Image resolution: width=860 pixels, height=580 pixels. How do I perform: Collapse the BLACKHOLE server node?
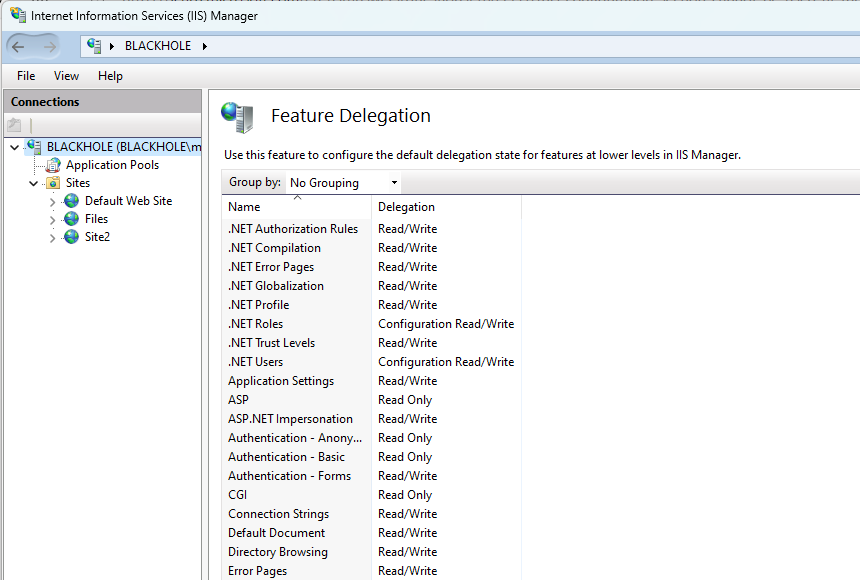tap(15, 147)
